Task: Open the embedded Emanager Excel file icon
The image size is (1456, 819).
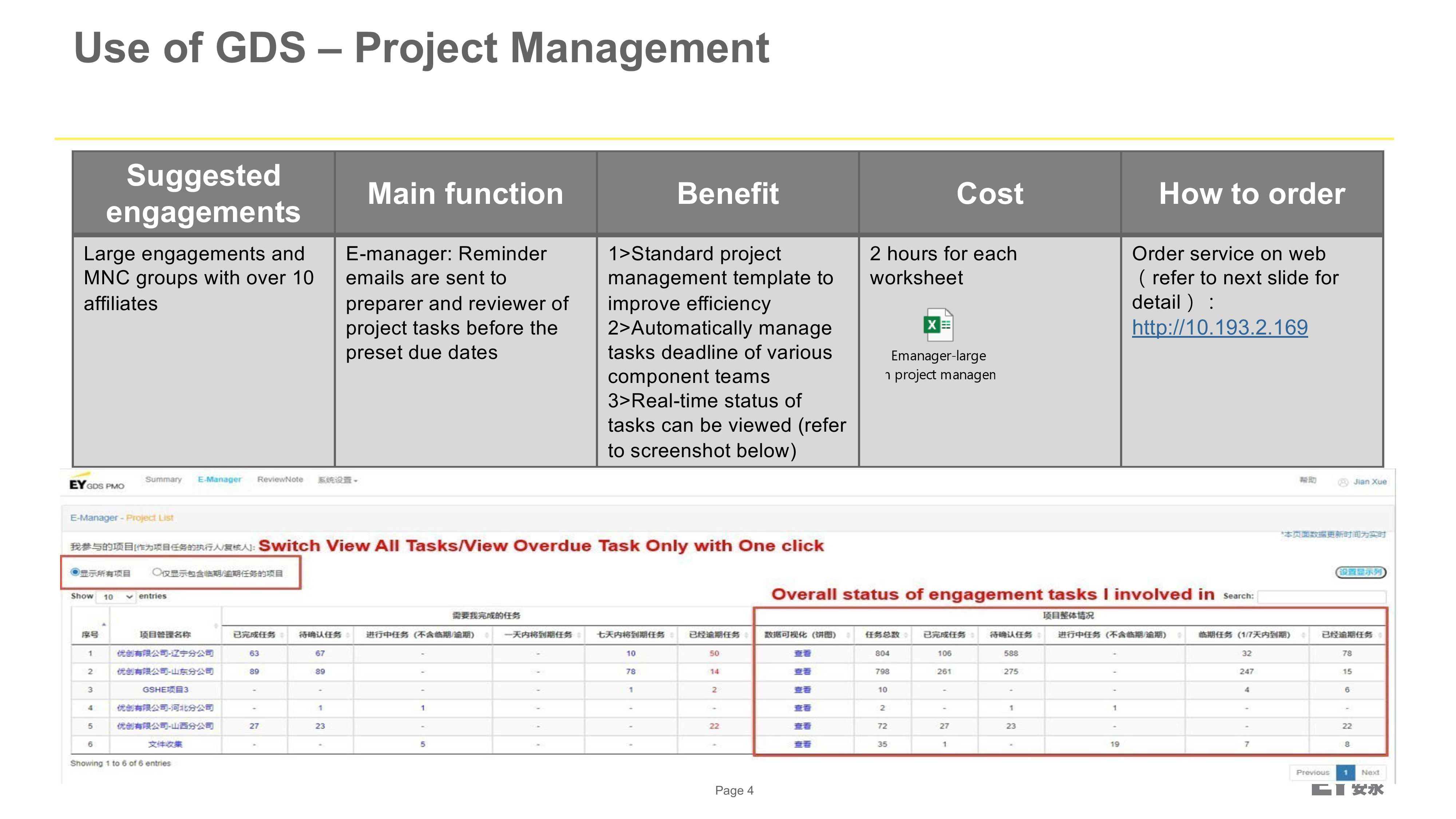Action: 938,324
